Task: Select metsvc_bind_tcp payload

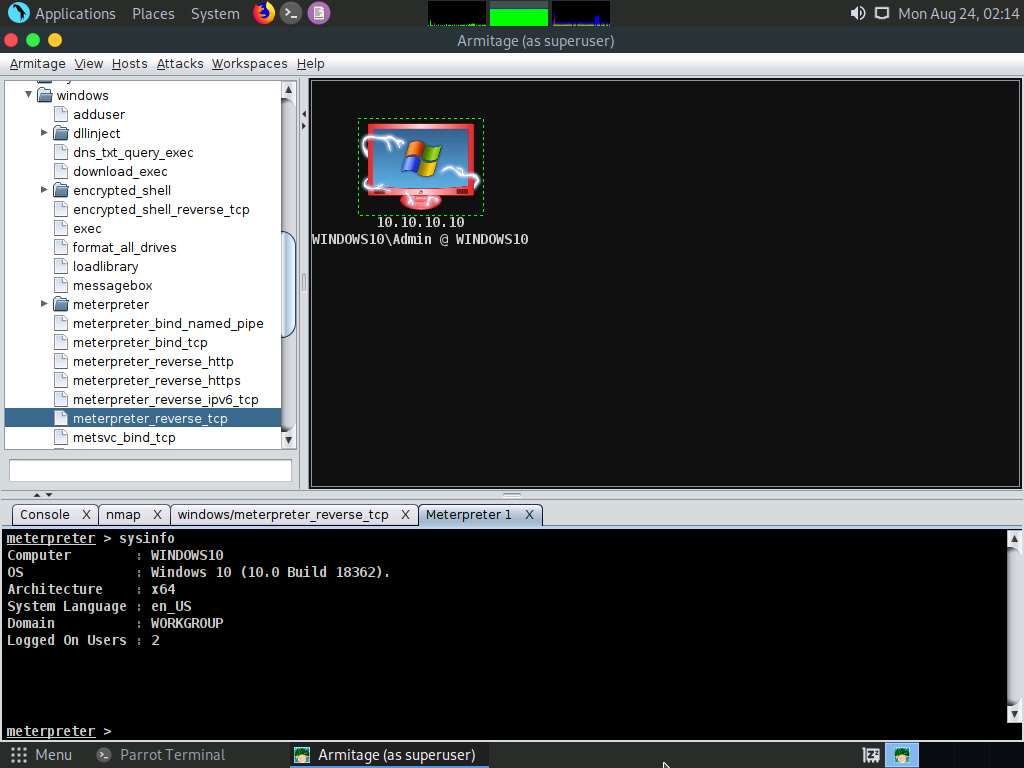Action: click(x=124, y=438)
